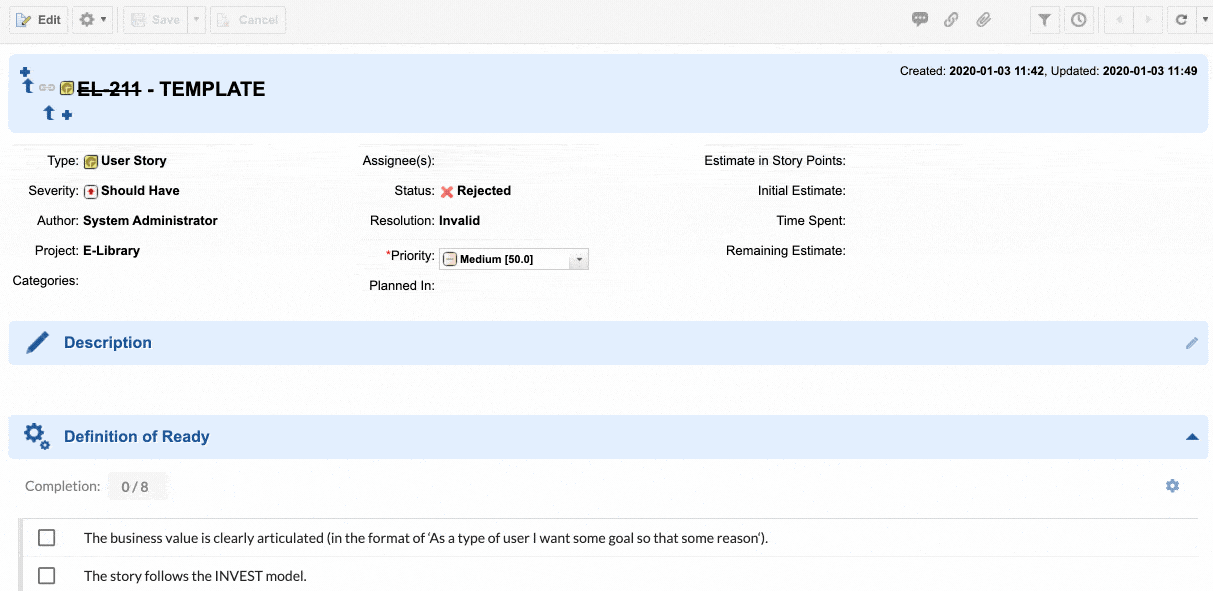1213x591 pixels.
Task: Check the INVEST model story item
Action: pos(46,576)
